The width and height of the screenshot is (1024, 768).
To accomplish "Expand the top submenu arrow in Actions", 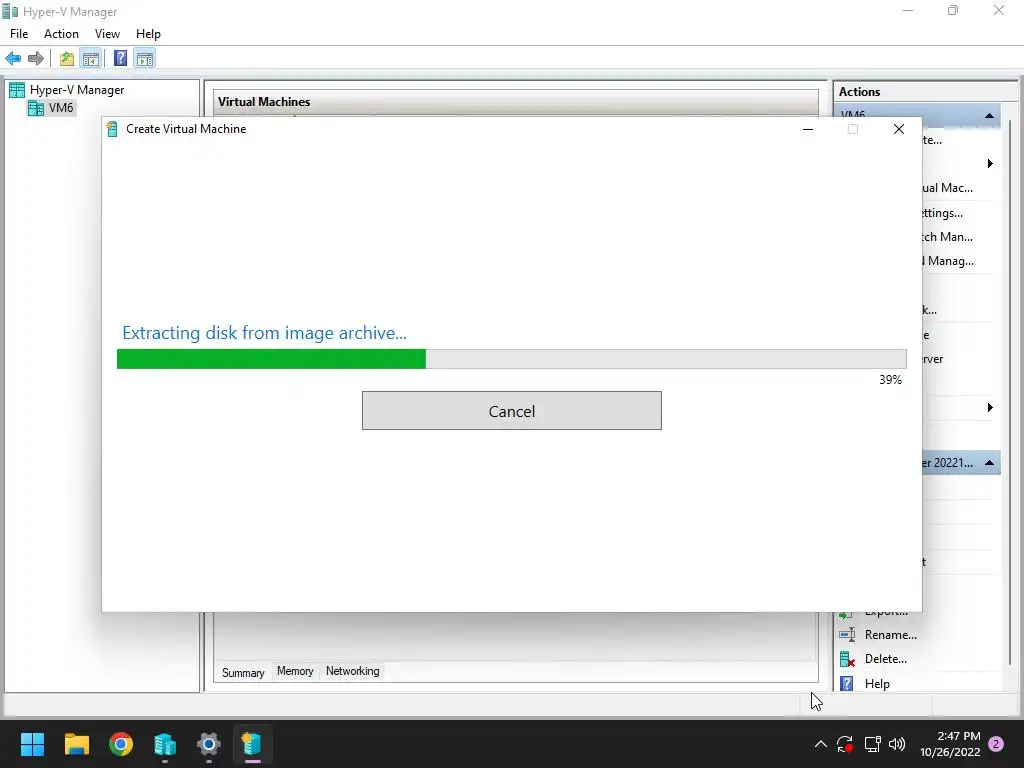I will pos(990,163).
